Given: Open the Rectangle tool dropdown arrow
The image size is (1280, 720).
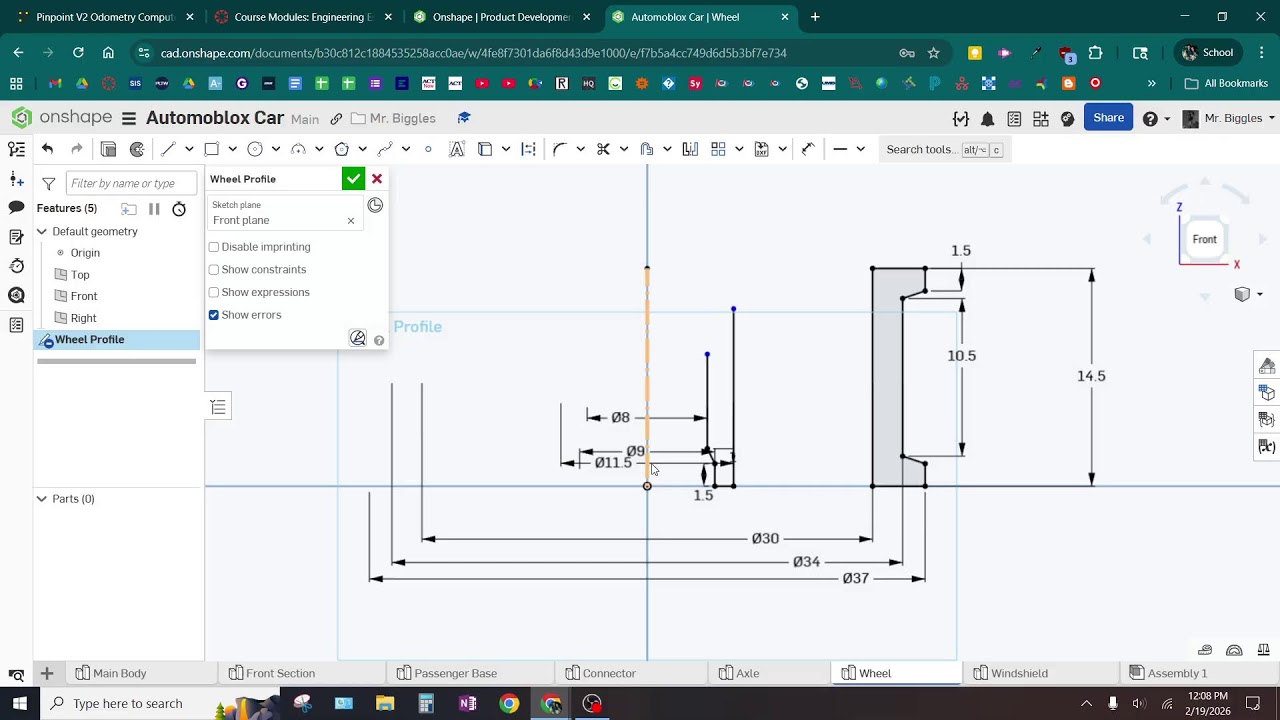Looking at the screenshot, I should (232, 149).
